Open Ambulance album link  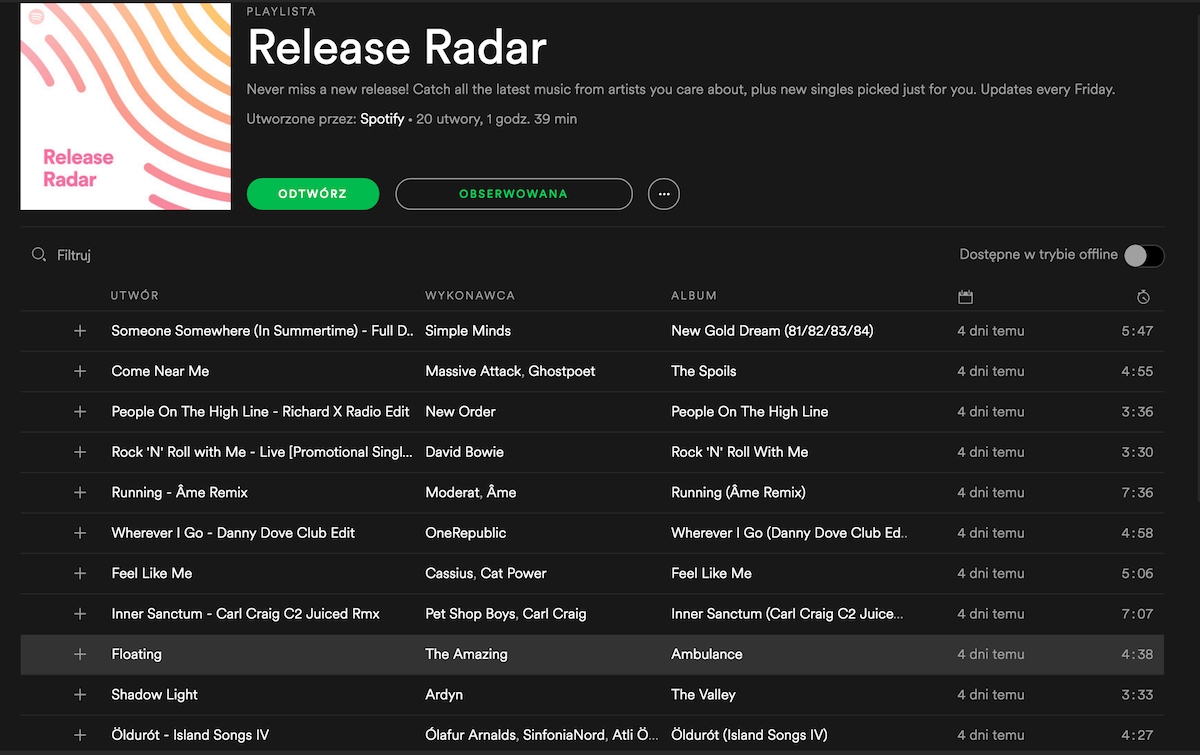(x=707, y=654)
